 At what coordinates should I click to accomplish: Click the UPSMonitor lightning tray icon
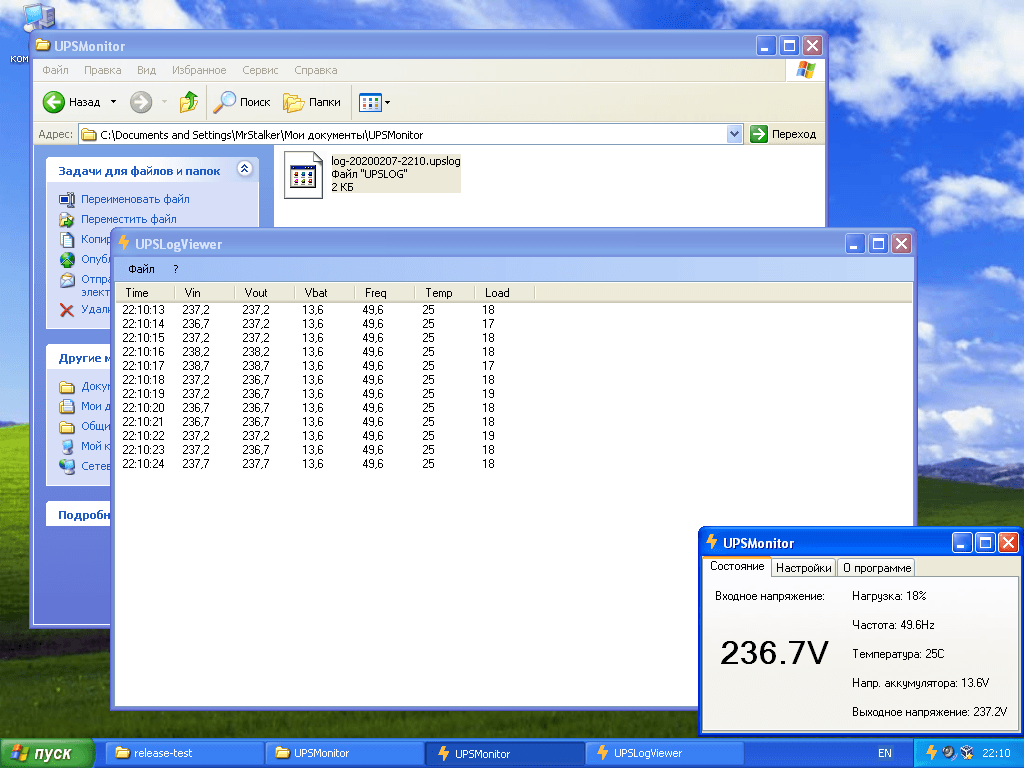click(932, 752)
